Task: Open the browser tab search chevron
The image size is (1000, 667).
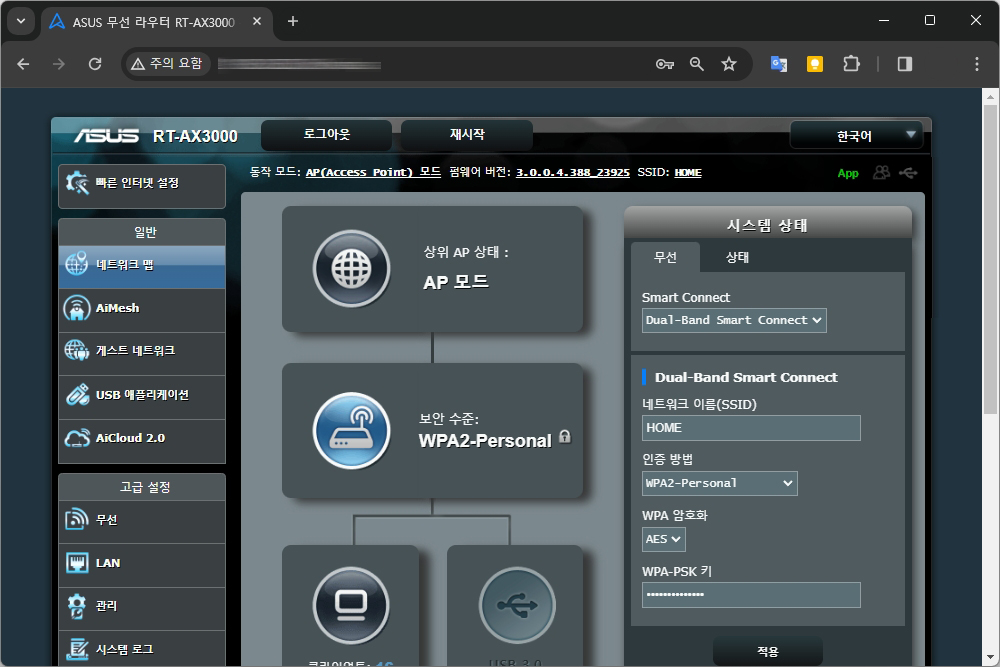Action: click(20, 21)
